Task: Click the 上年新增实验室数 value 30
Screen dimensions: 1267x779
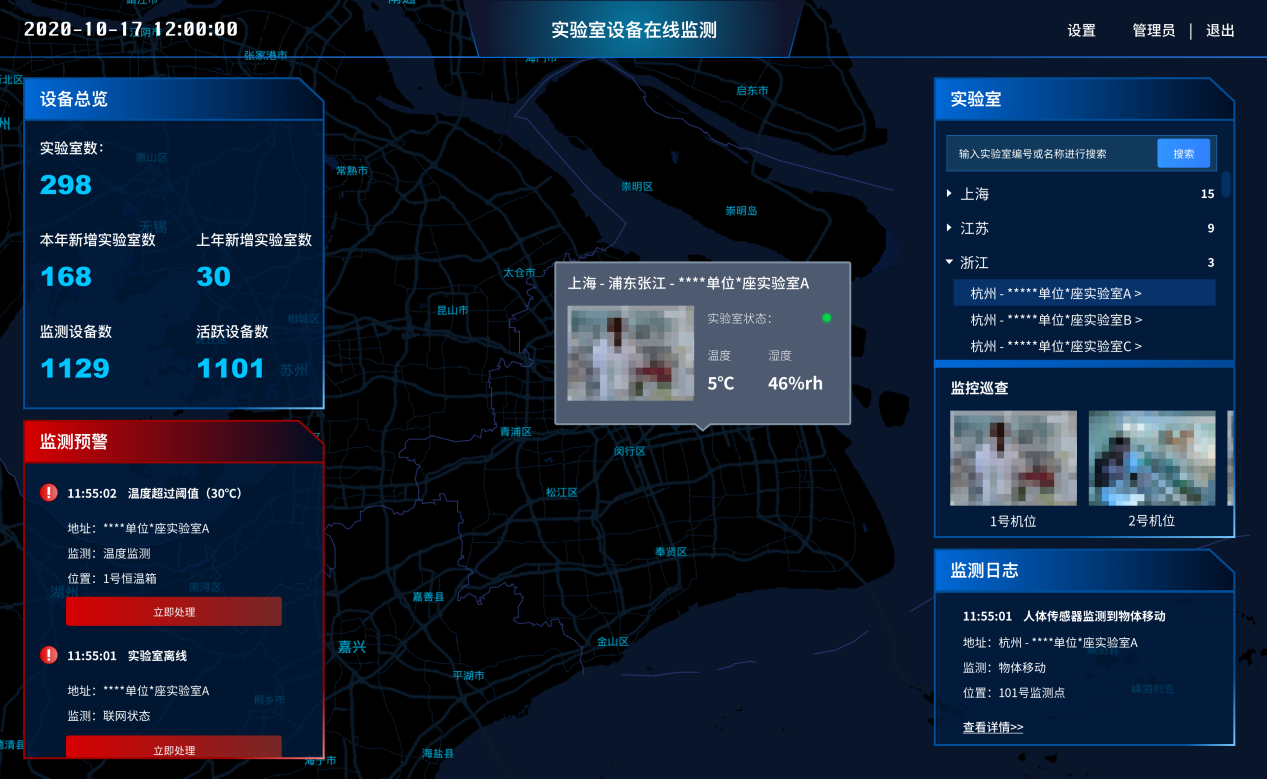Action: pyautogui.click(x=214, y=277)
